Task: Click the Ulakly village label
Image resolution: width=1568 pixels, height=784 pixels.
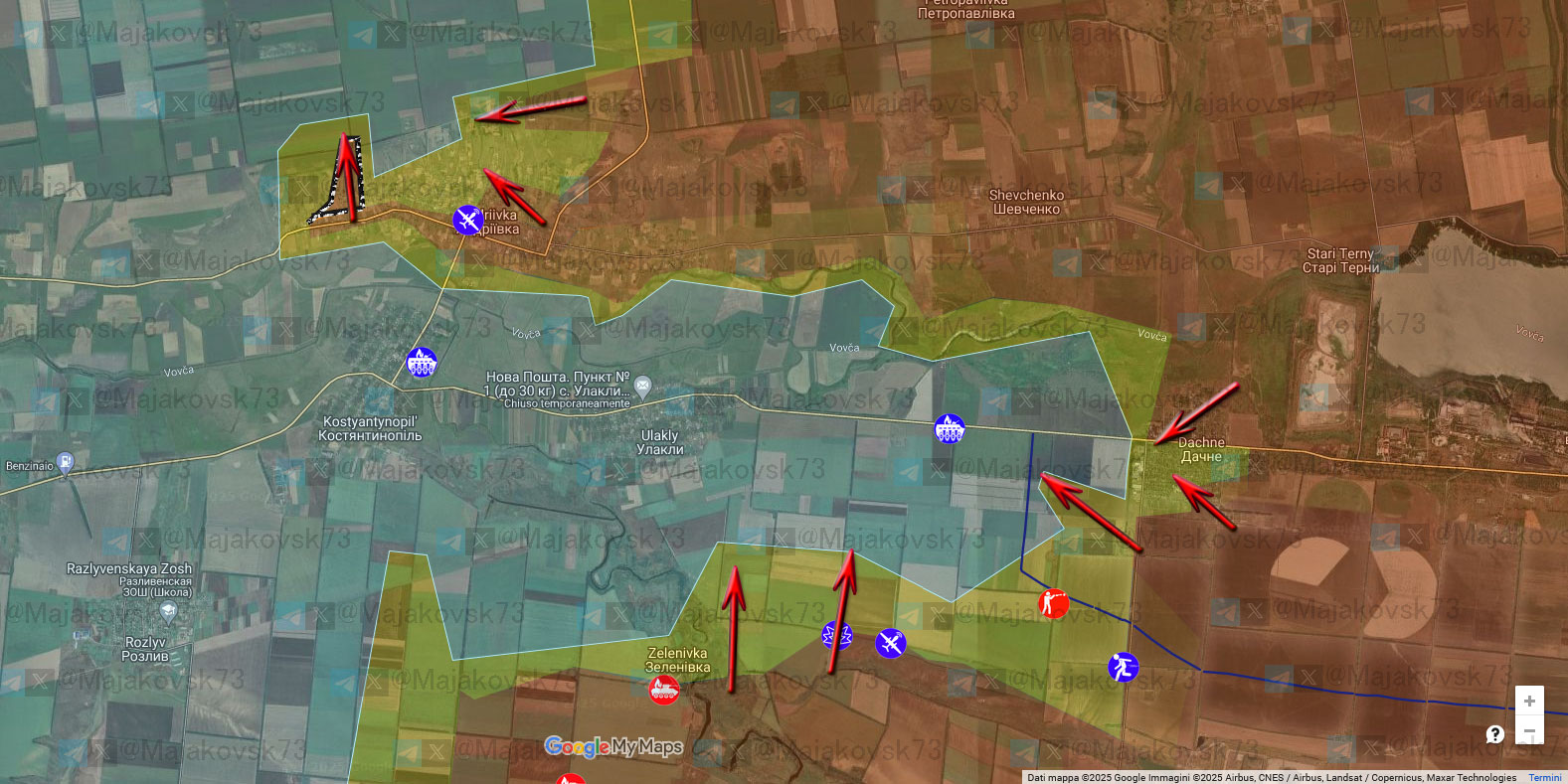Action: (660, 442)
